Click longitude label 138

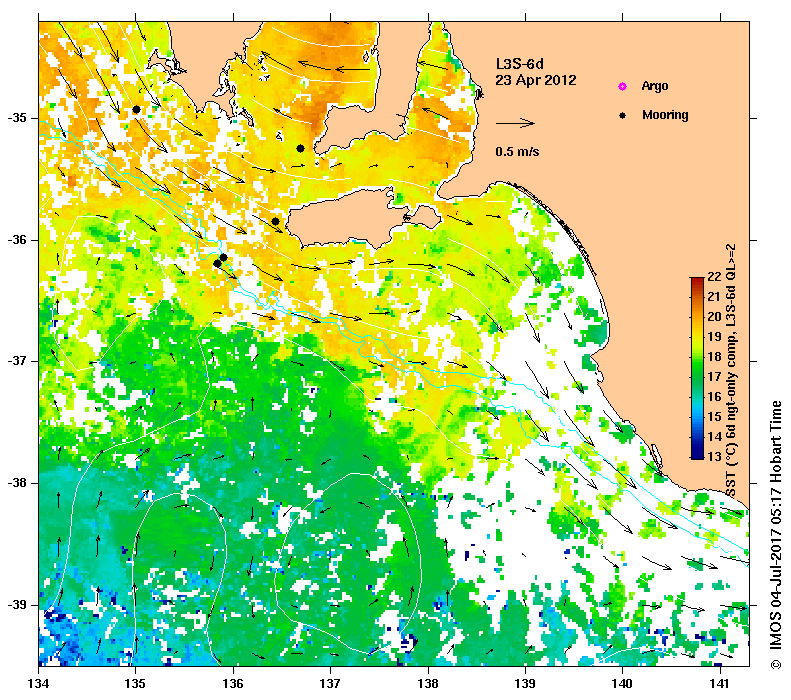(x=428, y=684)
